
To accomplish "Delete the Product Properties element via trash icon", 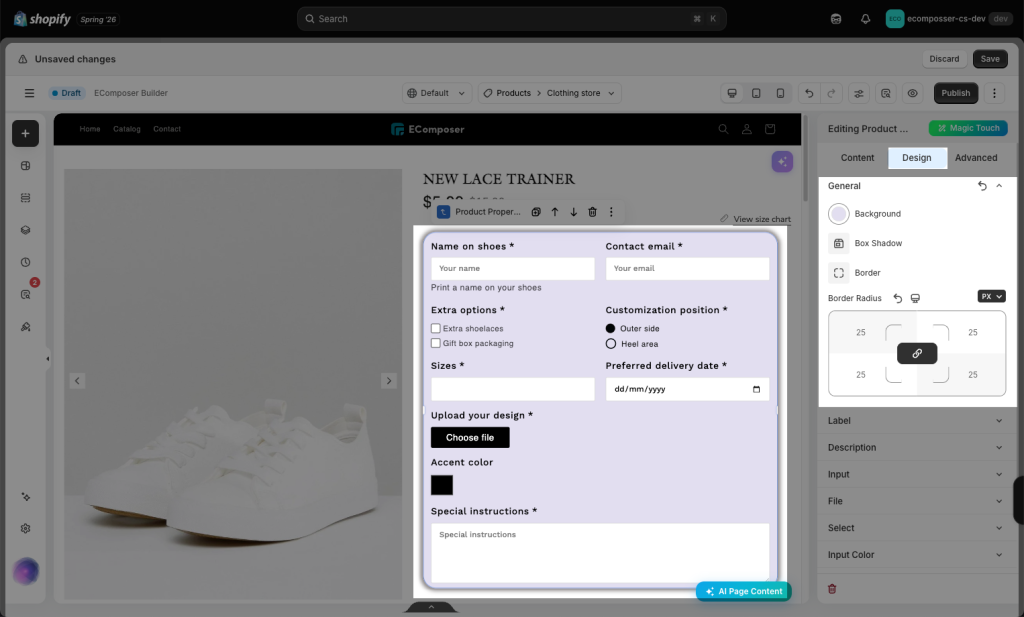I will 592,212.
